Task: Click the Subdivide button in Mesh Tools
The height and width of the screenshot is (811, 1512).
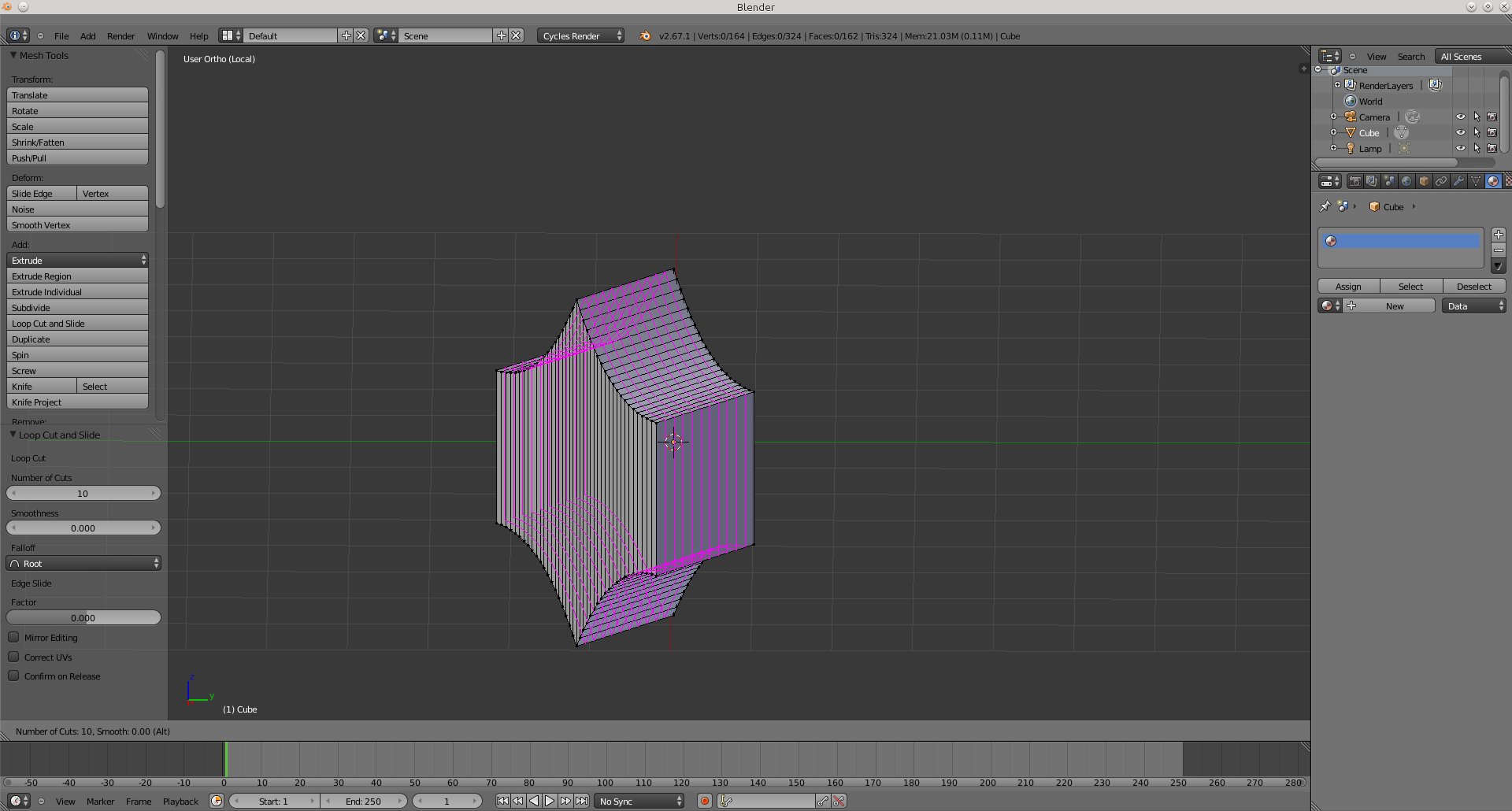Action: click(77, 307)
